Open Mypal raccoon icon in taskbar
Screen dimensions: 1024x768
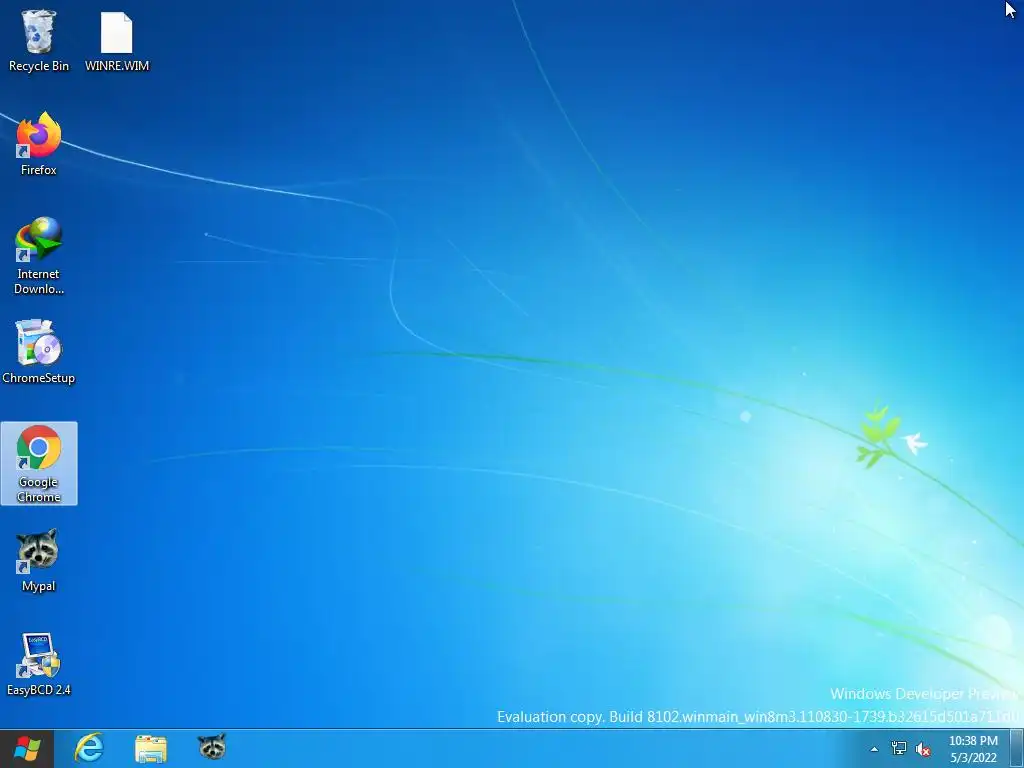[x=212, y=748]
